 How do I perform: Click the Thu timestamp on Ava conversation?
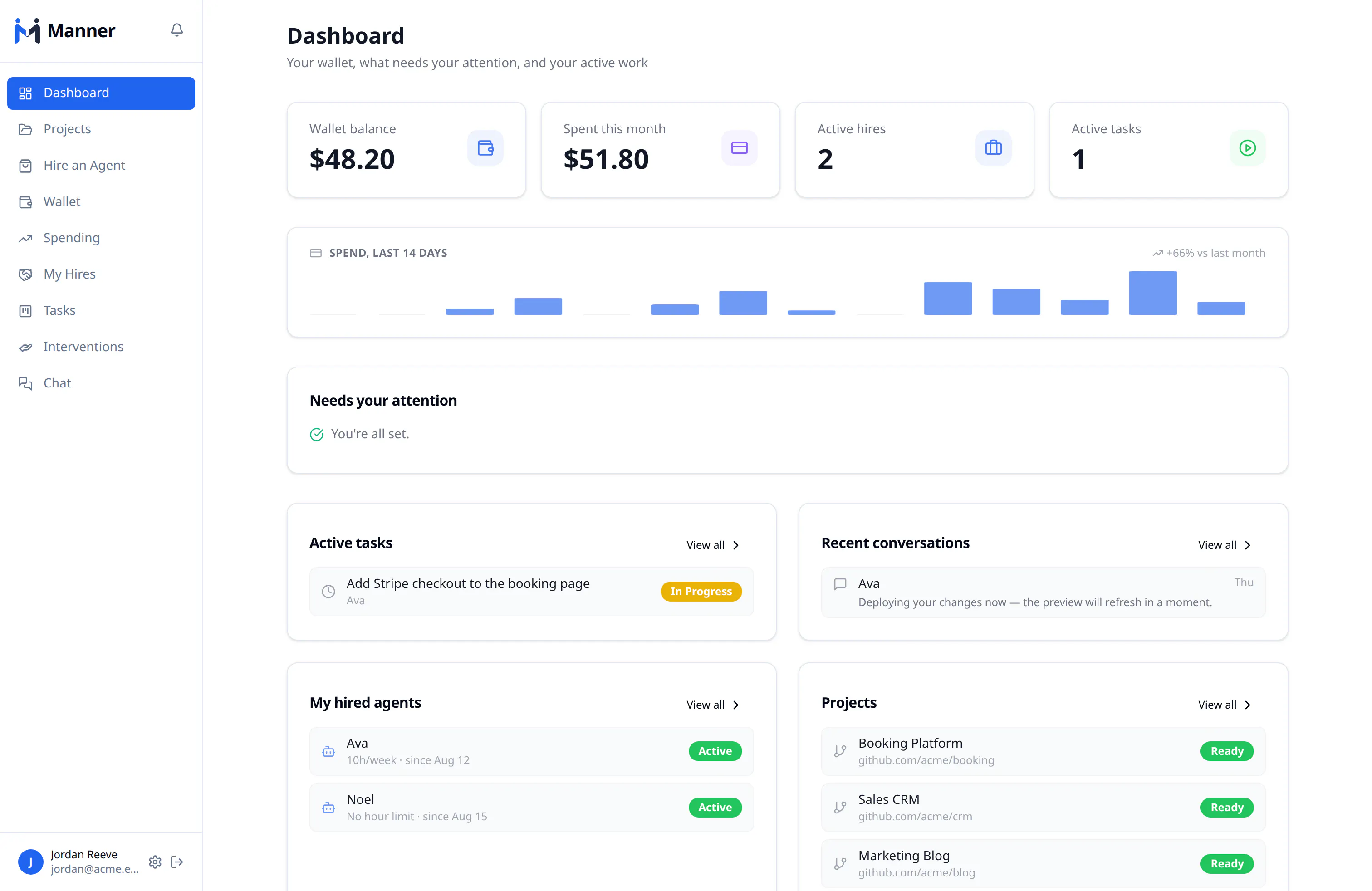click(1244, 583)
